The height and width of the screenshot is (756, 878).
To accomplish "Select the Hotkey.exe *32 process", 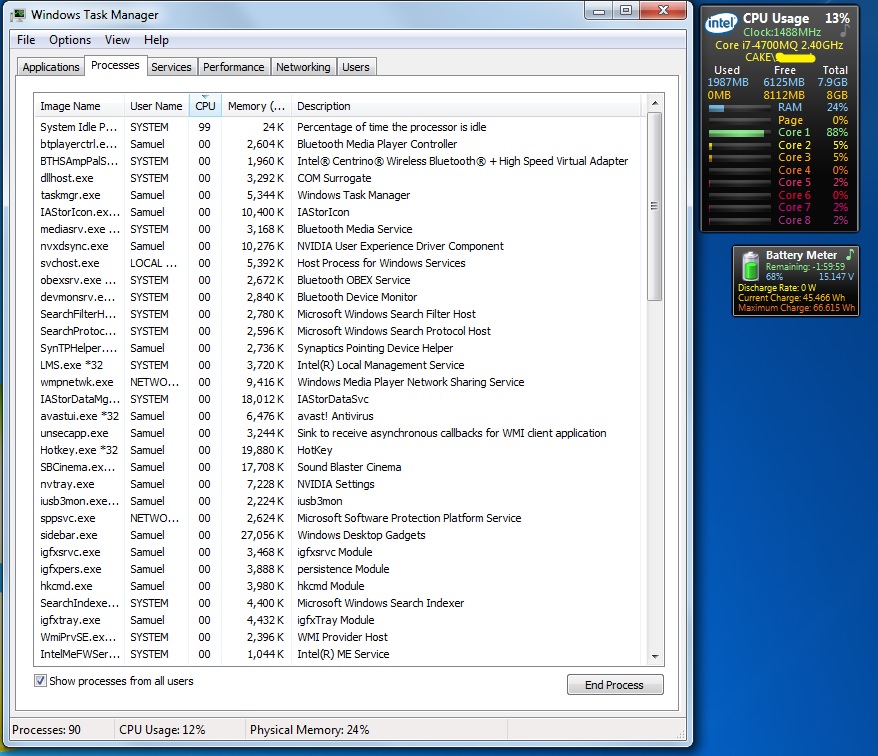I will [338, 450].
